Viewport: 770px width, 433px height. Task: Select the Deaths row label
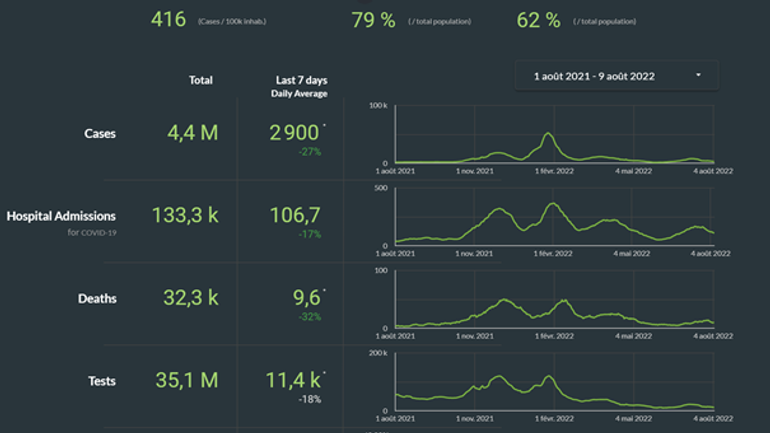(97, 298)
